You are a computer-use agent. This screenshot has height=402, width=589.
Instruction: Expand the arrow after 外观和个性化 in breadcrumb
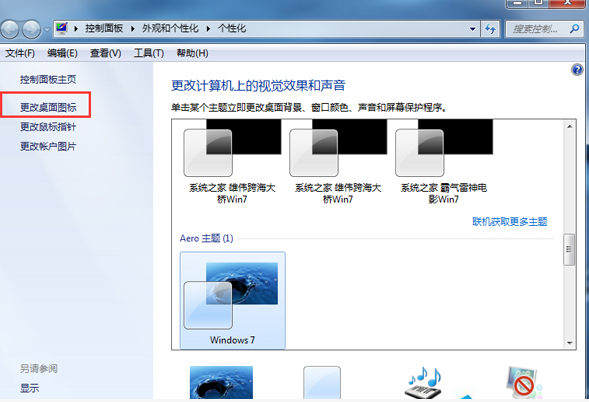point(208,29)
